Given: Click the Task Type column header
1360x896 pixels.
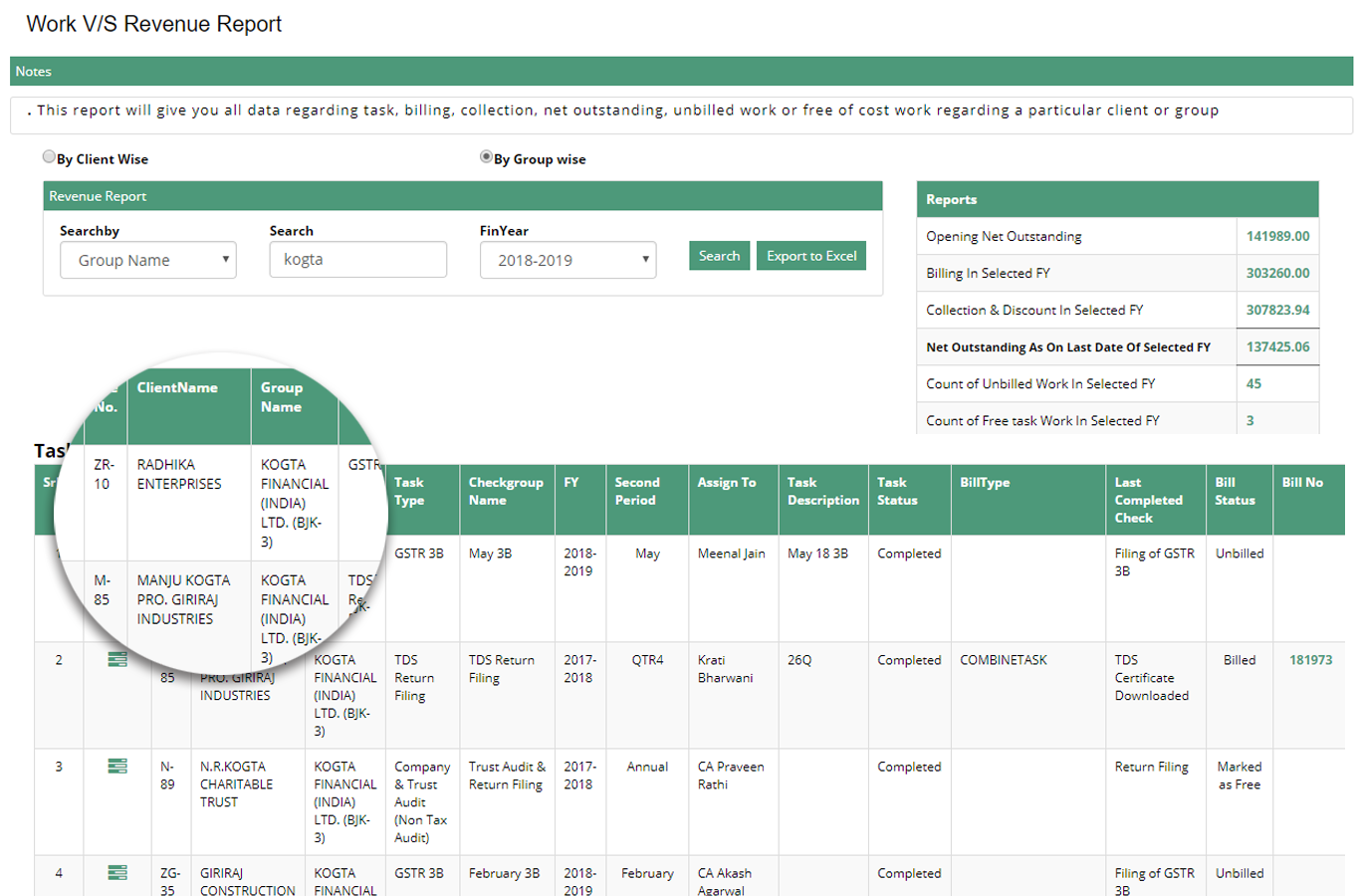Looking at the screenshot, I should [422, 500].
